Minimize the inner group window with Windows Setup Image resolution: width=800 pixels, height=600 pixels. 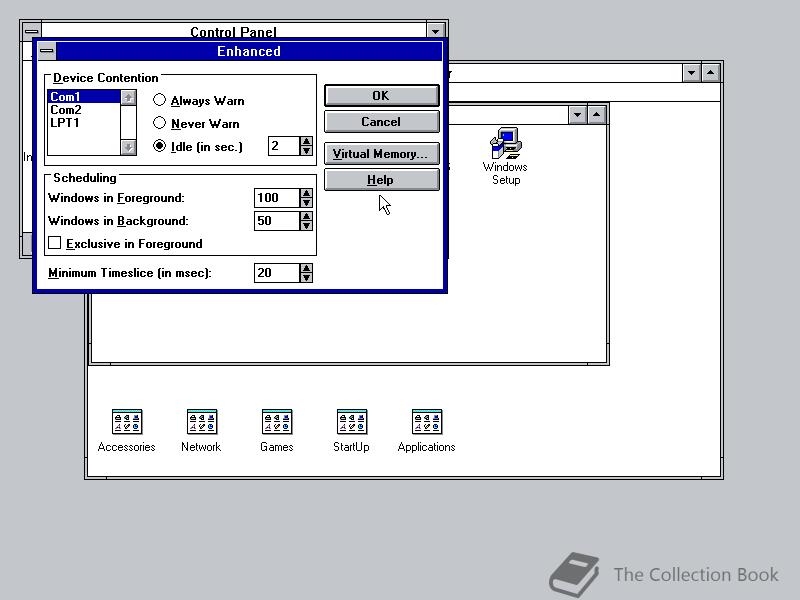[577, 115]
